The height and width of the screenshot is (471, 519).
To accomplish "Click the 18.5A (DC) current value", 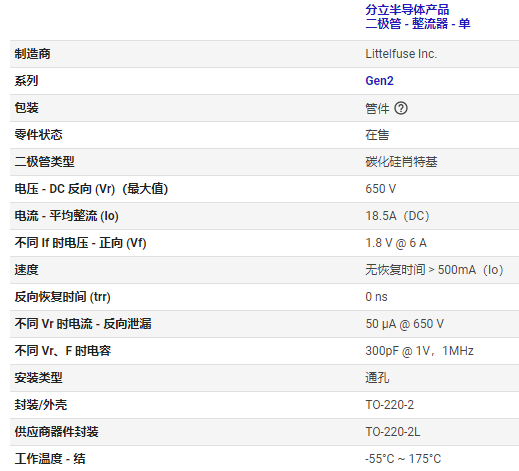I will [397, 216].
